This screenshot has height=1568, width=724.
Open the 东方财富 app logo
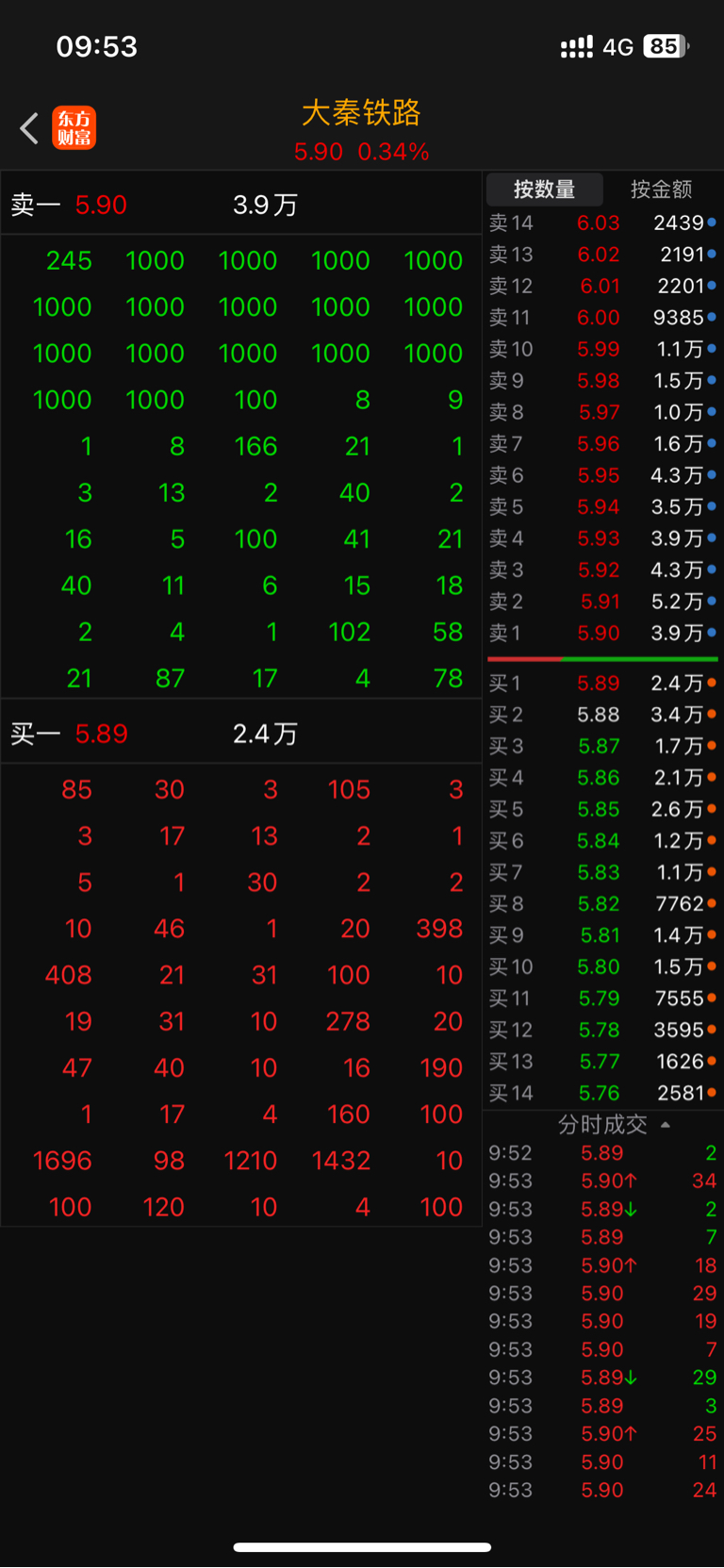pyautogui.click(x=74, y=127)
